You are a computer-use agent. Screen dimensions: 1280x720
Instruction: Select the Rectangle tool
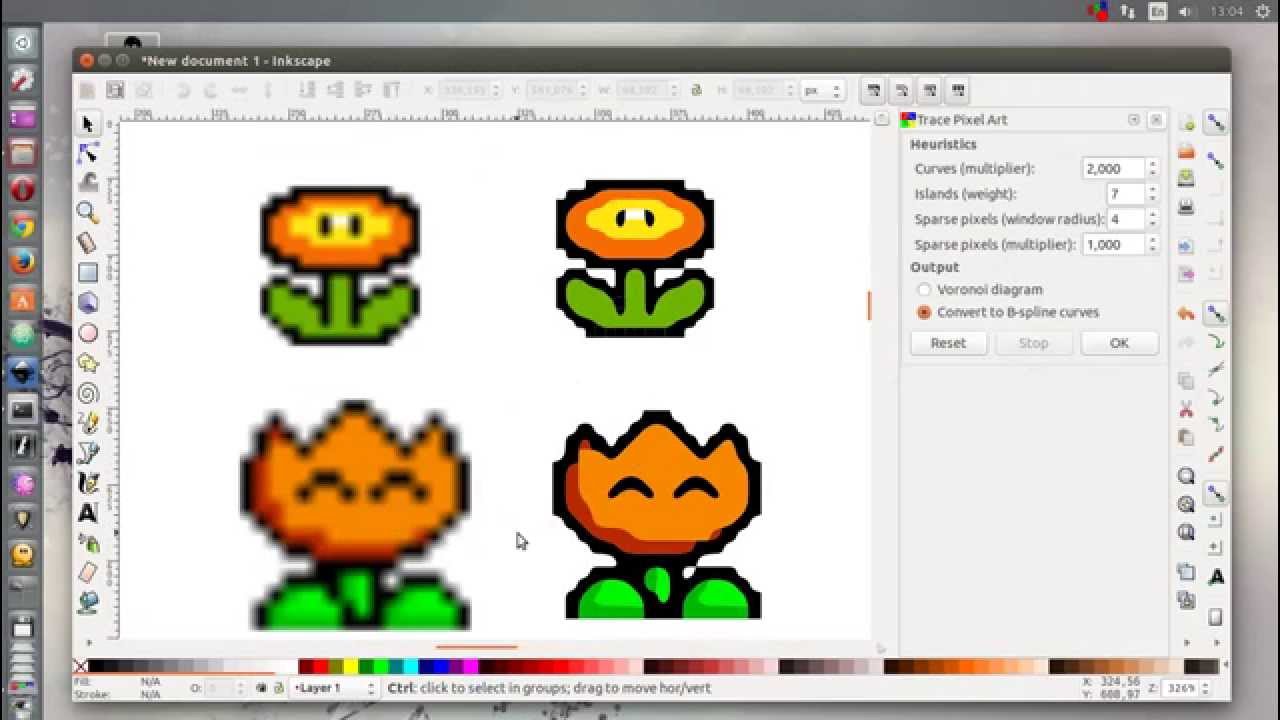point(88,272)
